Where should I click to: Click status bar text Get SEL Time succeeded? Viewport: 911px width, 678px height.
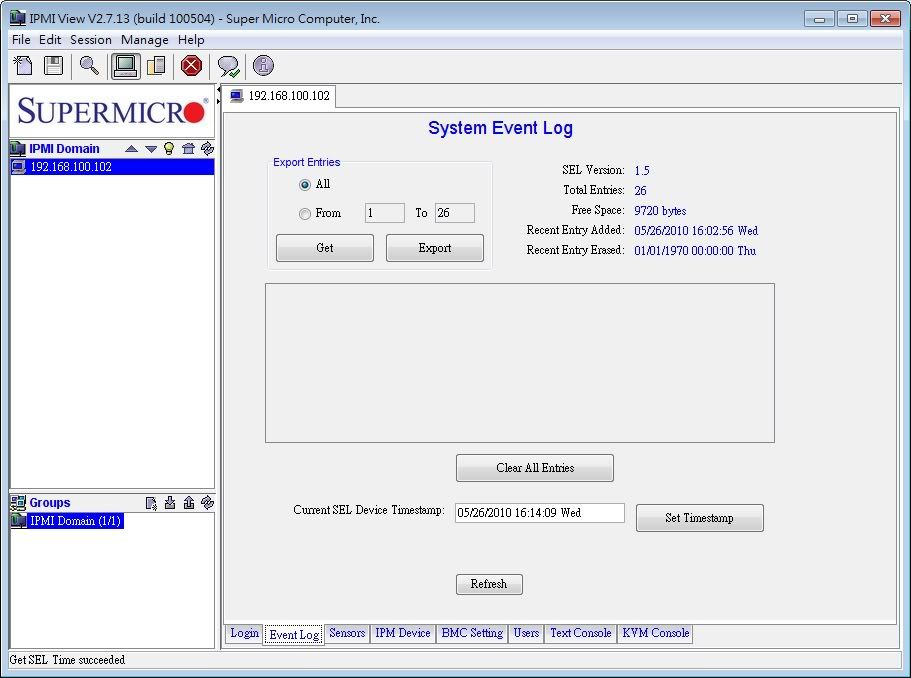click(x=67, y=660)
